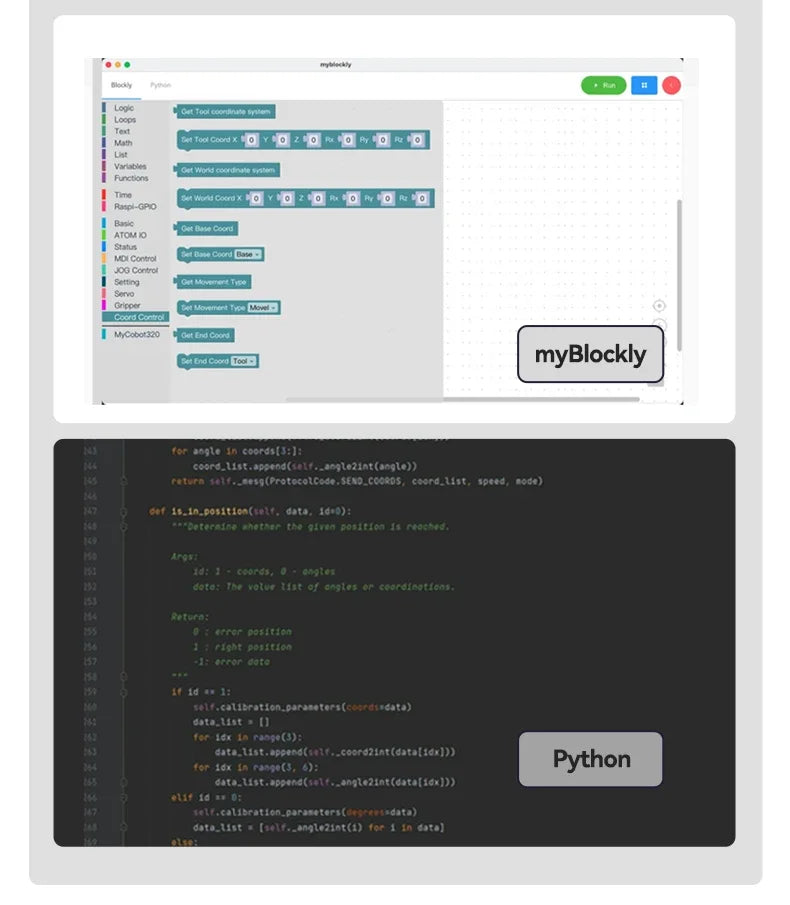Open the Math block category
This screenshot has width=790, height=905.
click(x=123, y=143)
